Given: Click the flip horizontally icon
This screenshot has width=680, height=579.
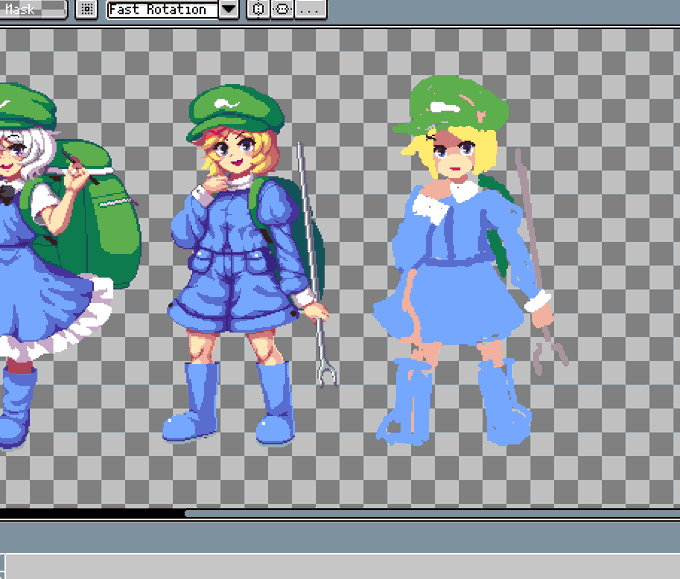Looking at the screenshot, I should tap(258, 9).
